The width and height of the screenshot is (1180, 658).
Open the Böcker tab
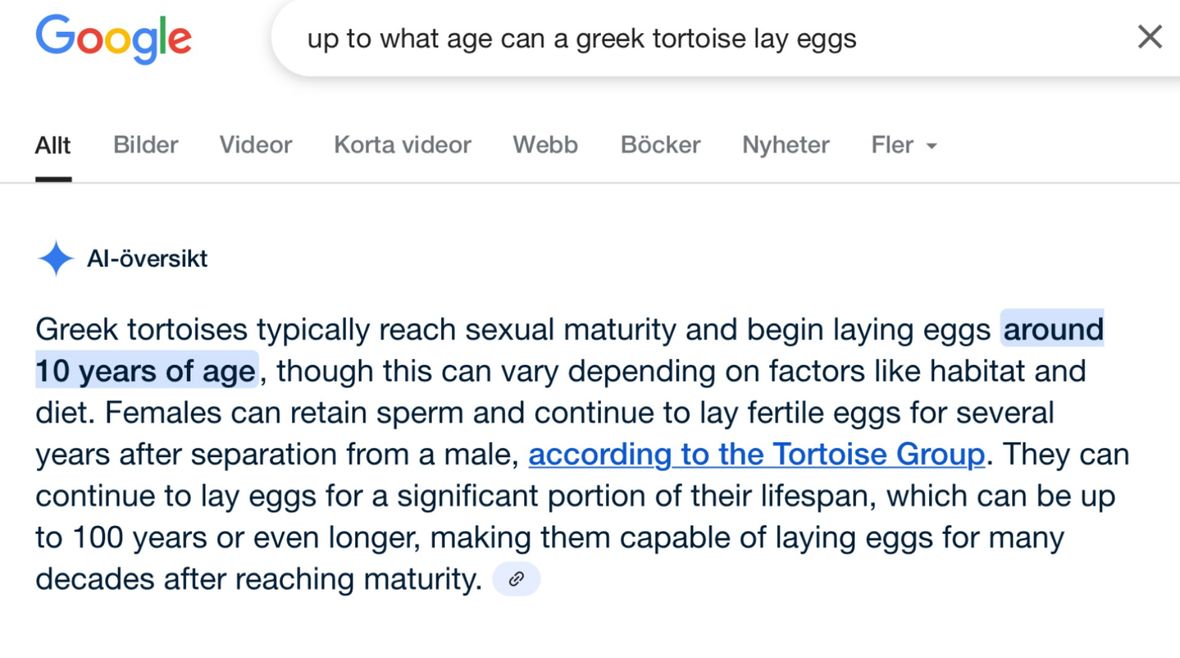660,145
